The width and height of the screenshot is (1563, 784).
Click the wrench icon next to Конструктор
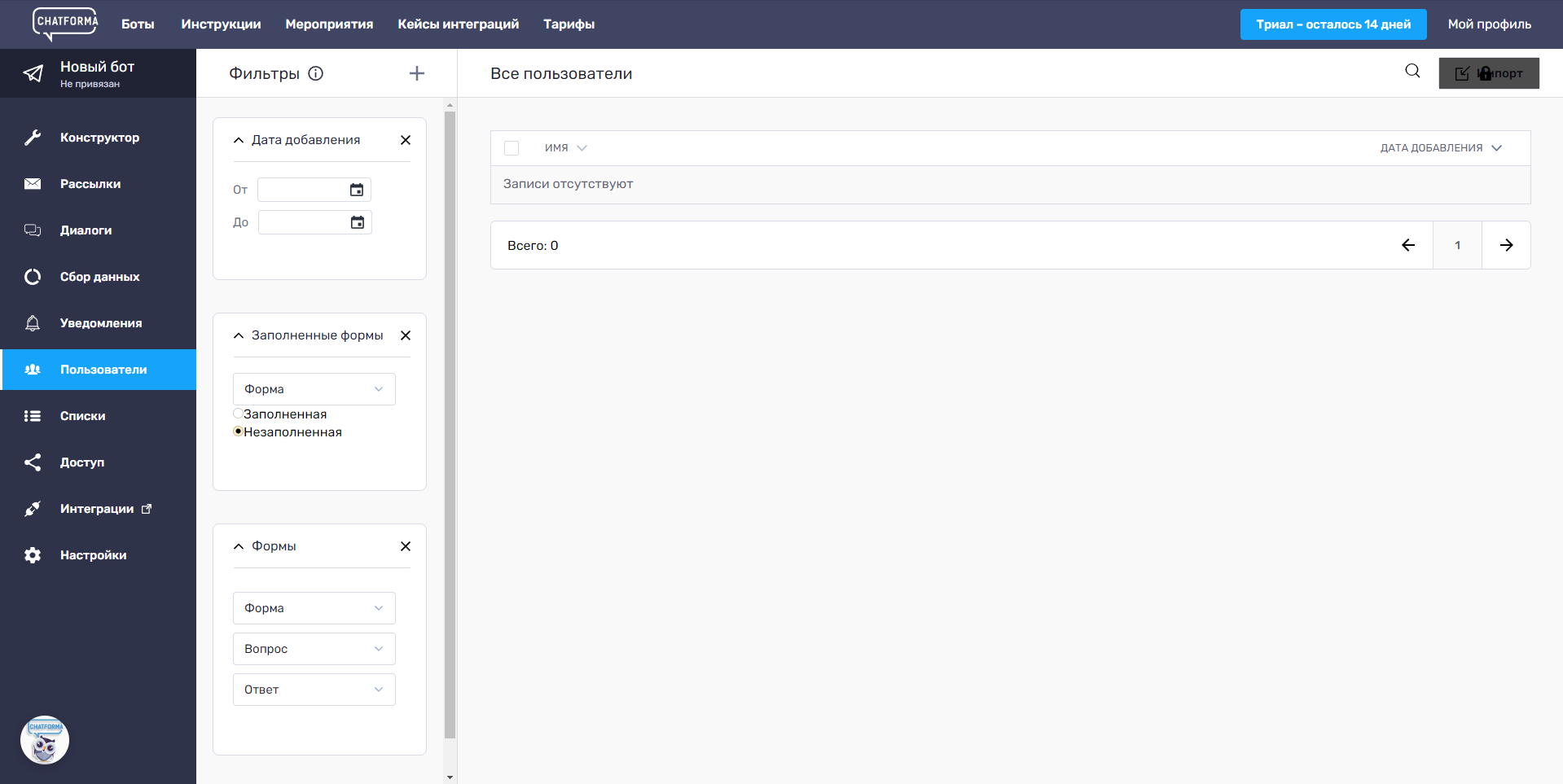[33, 138]
